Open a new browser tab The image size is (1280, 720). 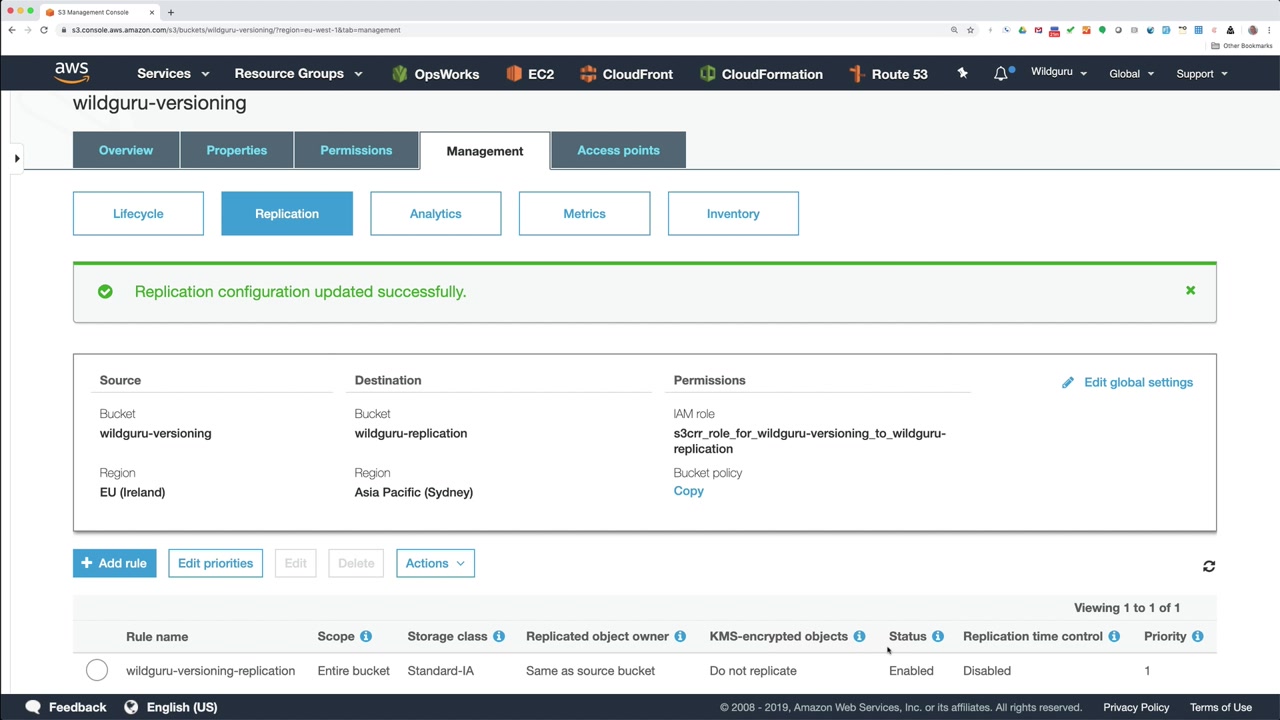(171, 12)
